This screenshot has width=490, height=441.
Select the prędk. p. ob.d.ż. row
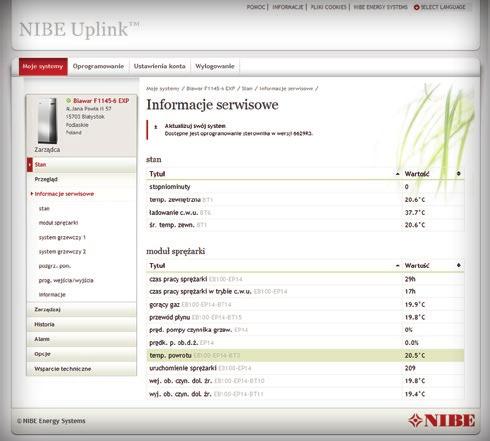(305, 342)
